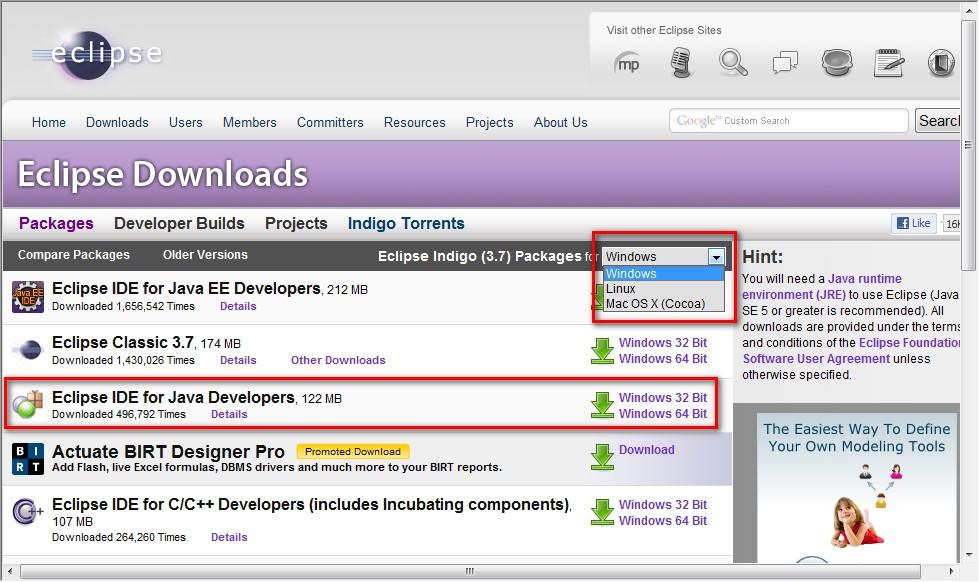Open Eclipse IDE for Java EE Developers title
The width and height of the screenshot is (979, 582).
click(x=186, y=289)
